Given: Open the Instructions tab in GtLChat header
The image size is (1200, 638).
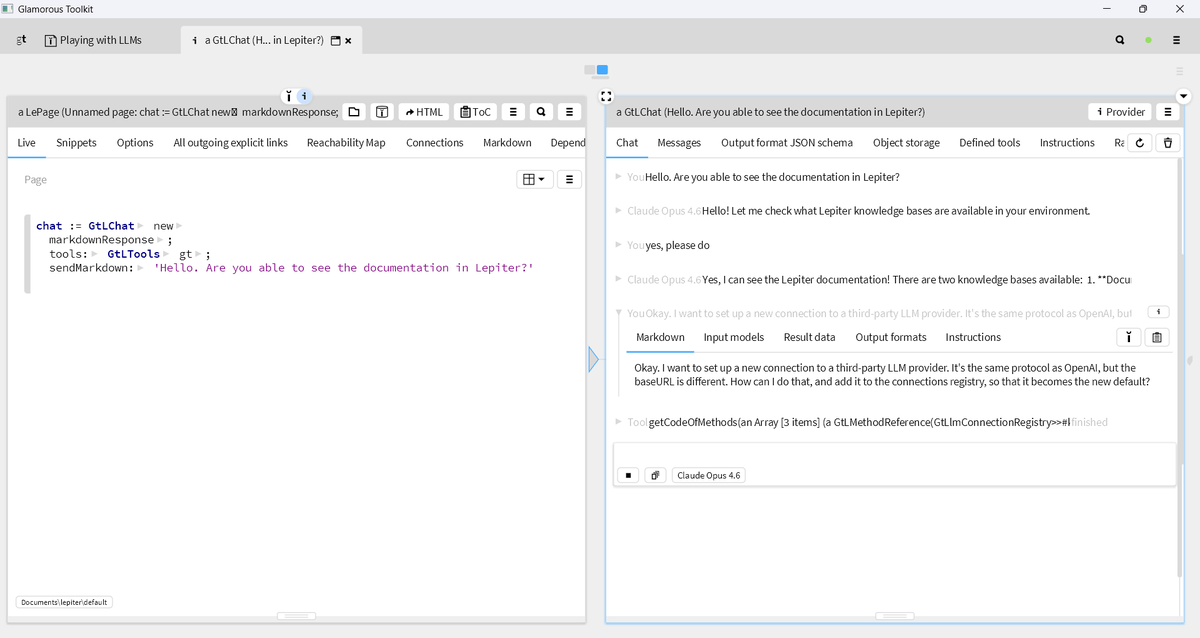Looking at the screenshot, I should (x=1067, y=143).
